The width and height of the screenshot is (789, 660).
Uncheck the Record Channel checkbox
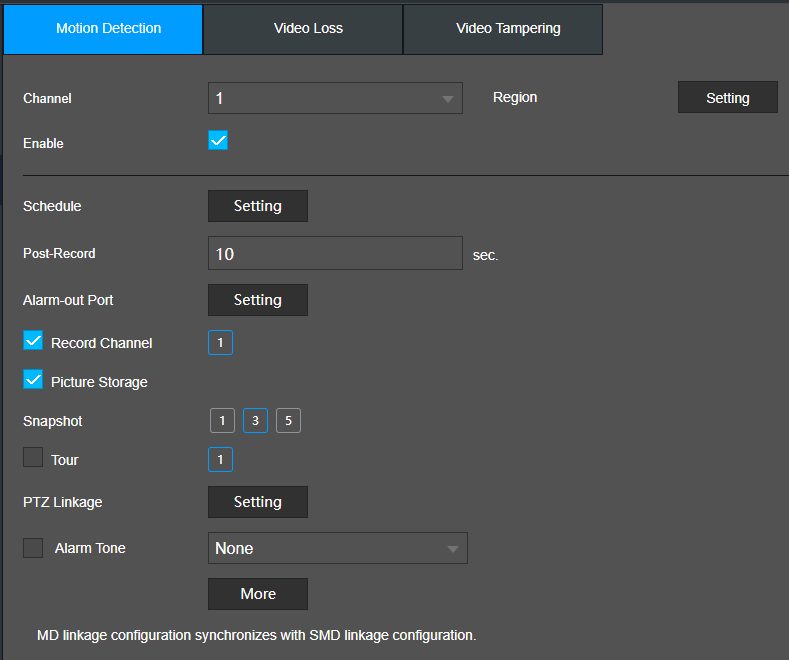point(33,341)
